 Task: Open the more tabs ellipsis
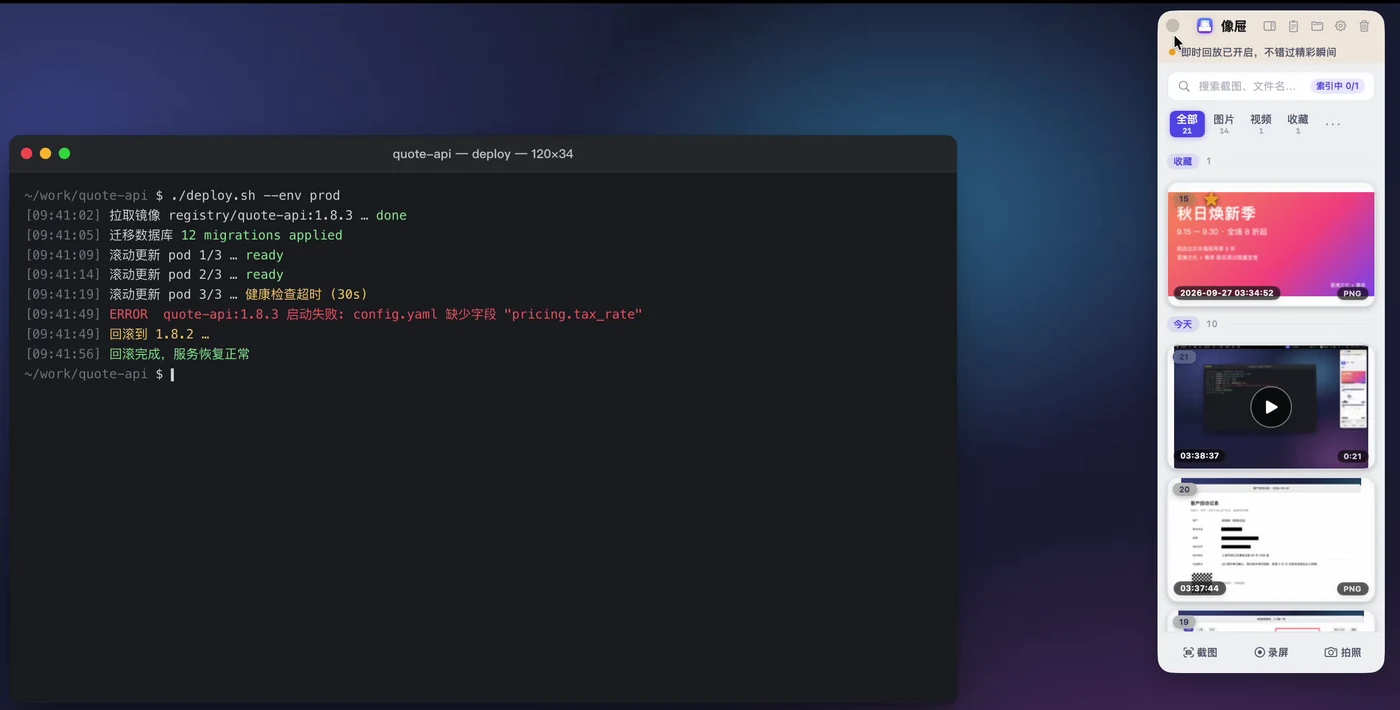click(x=1333, y=124)
